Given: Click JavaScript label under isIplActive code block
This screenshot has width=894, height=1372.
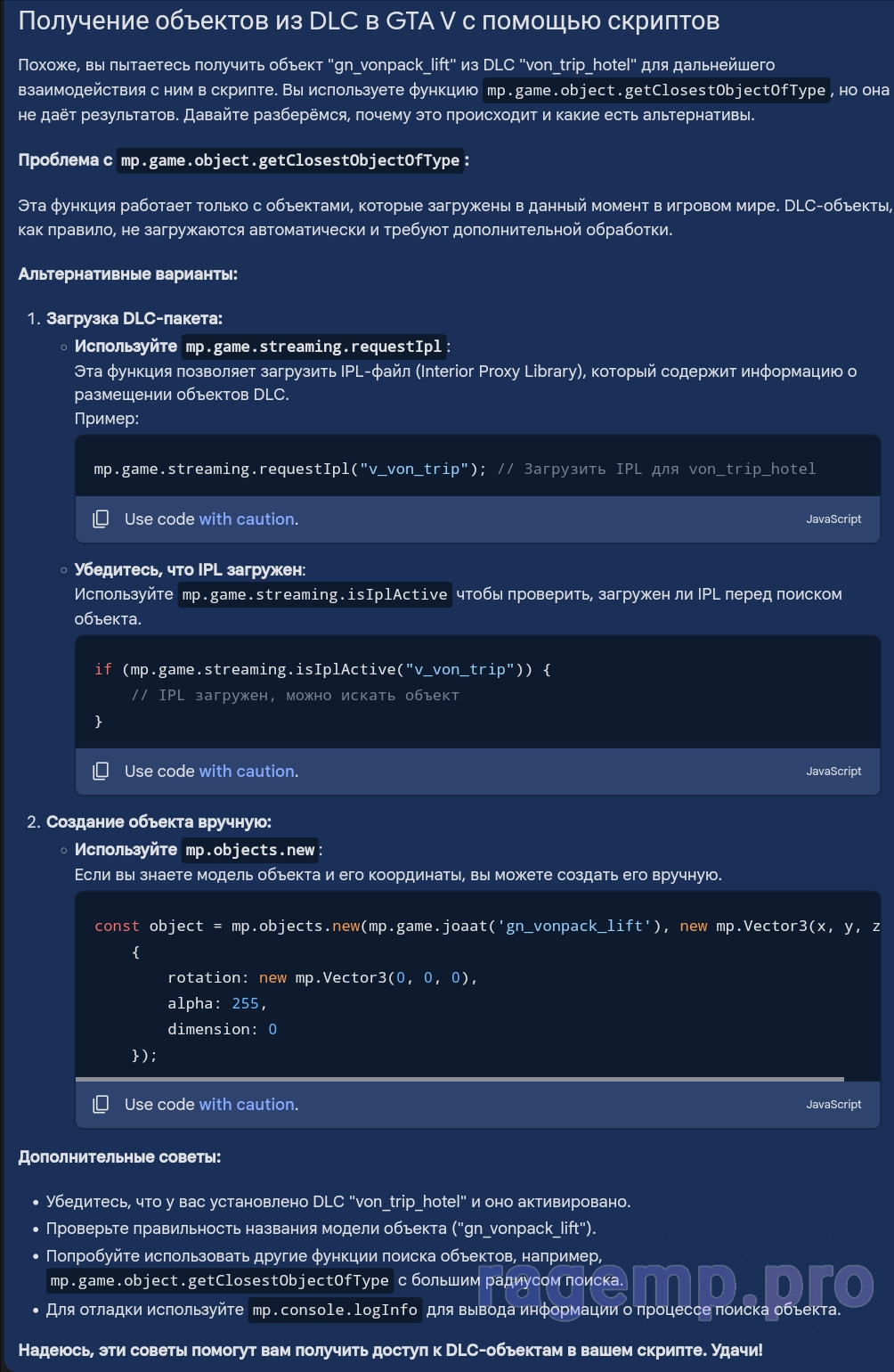Looking at the screenshot, I should [x=833, y=771].
